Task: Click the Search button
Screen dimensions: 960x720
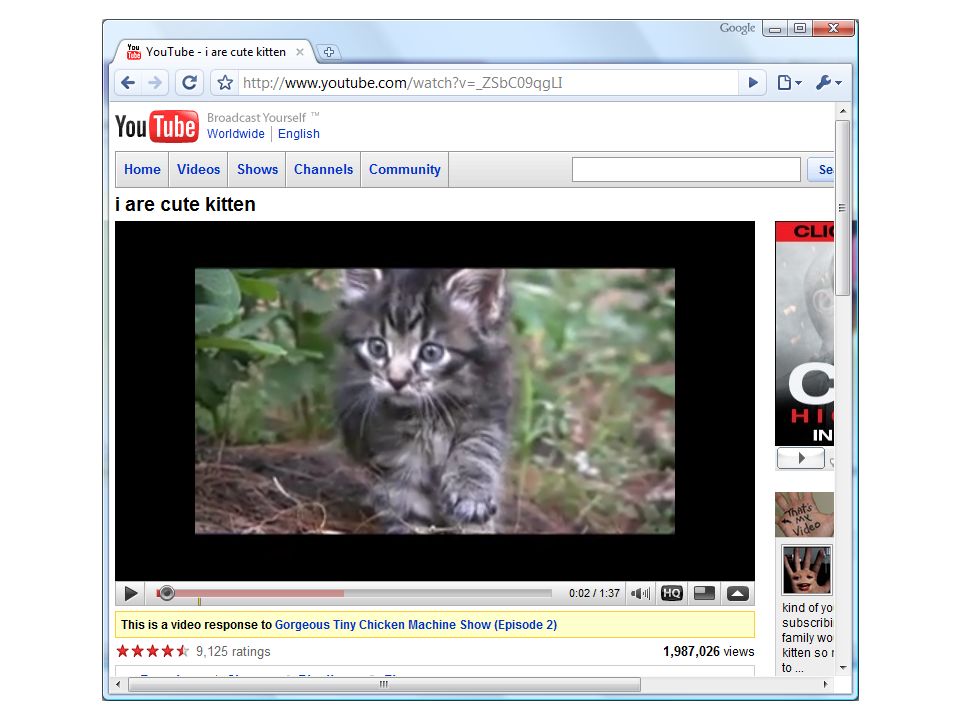Action: tap(820, 170)
